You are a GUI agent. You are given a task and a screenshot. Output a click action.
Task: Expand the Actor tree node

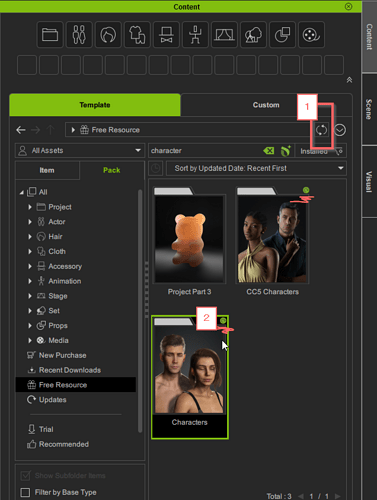pyautogui.click(x=30, y=222)
